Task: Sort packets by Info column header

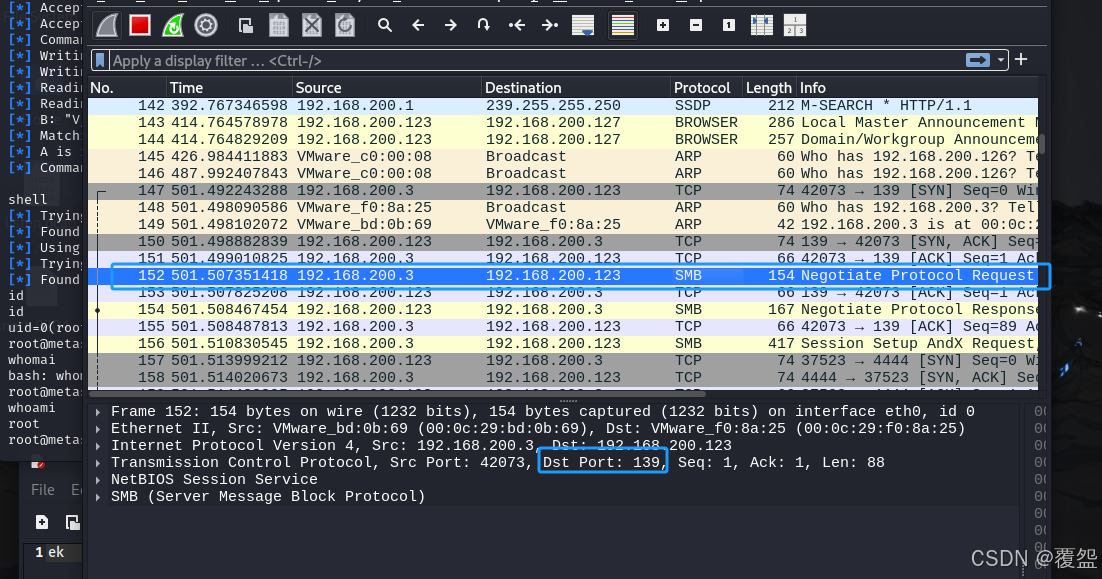Action: click(917, 88)
